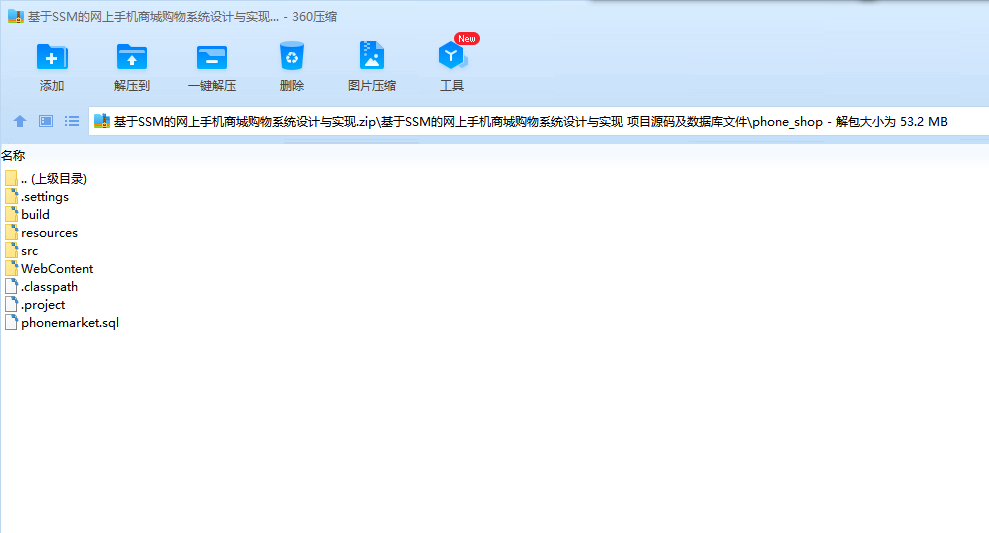Click the folder icon beside WebContent
This screenshot has width=989, height=533.
pos(11,269)
